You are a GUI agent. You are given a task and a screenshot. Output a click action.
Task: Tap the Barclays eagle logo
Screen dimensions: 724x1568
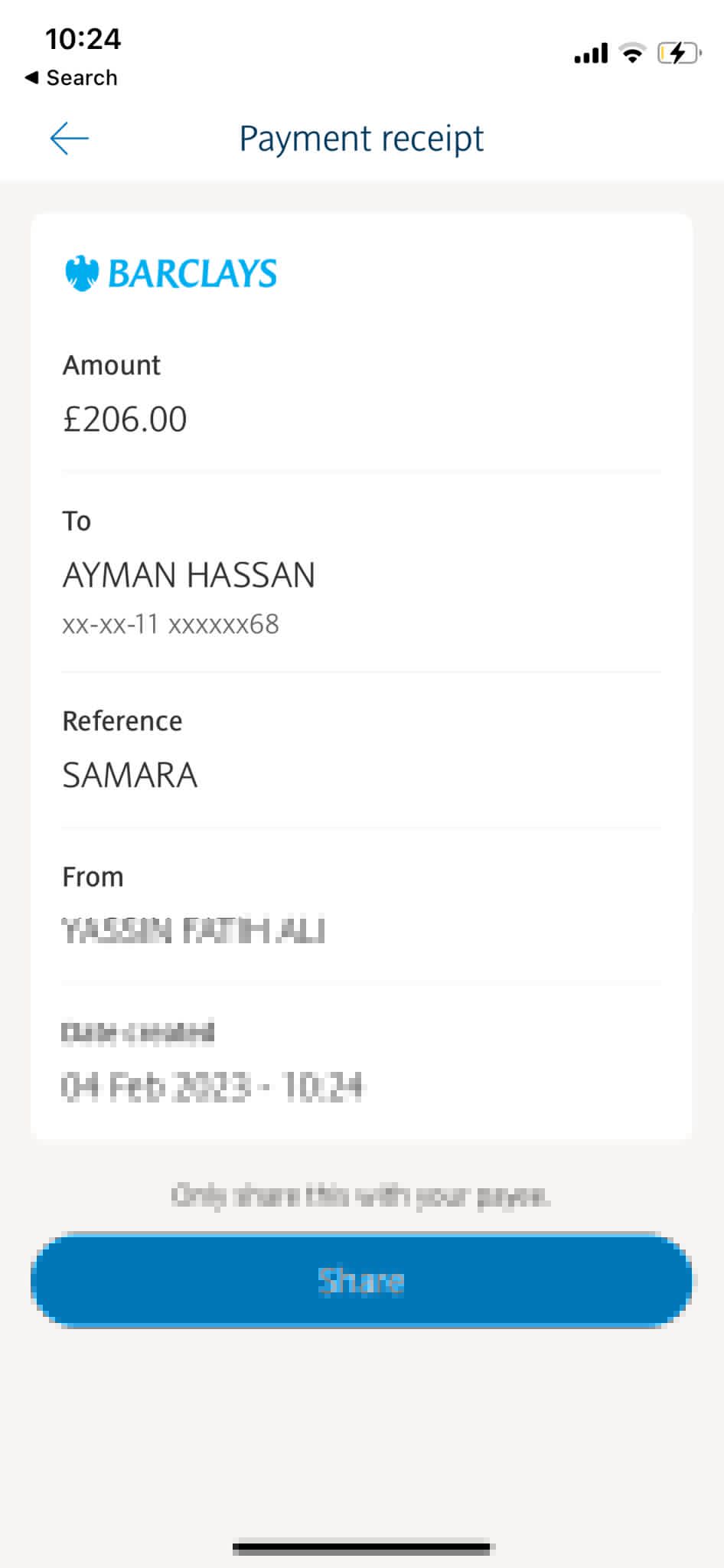82,273
